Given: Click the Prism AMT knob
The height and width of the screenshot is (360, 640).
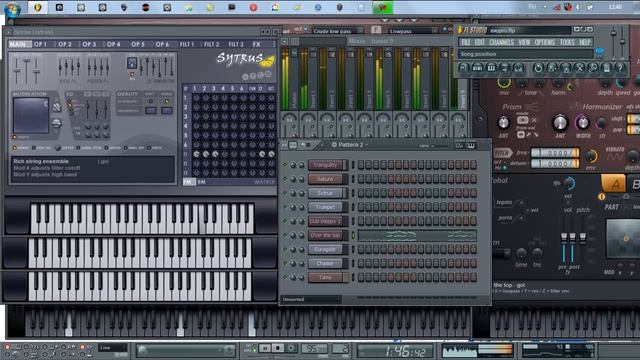Looking at the screenshot, I should coord(503,122).
